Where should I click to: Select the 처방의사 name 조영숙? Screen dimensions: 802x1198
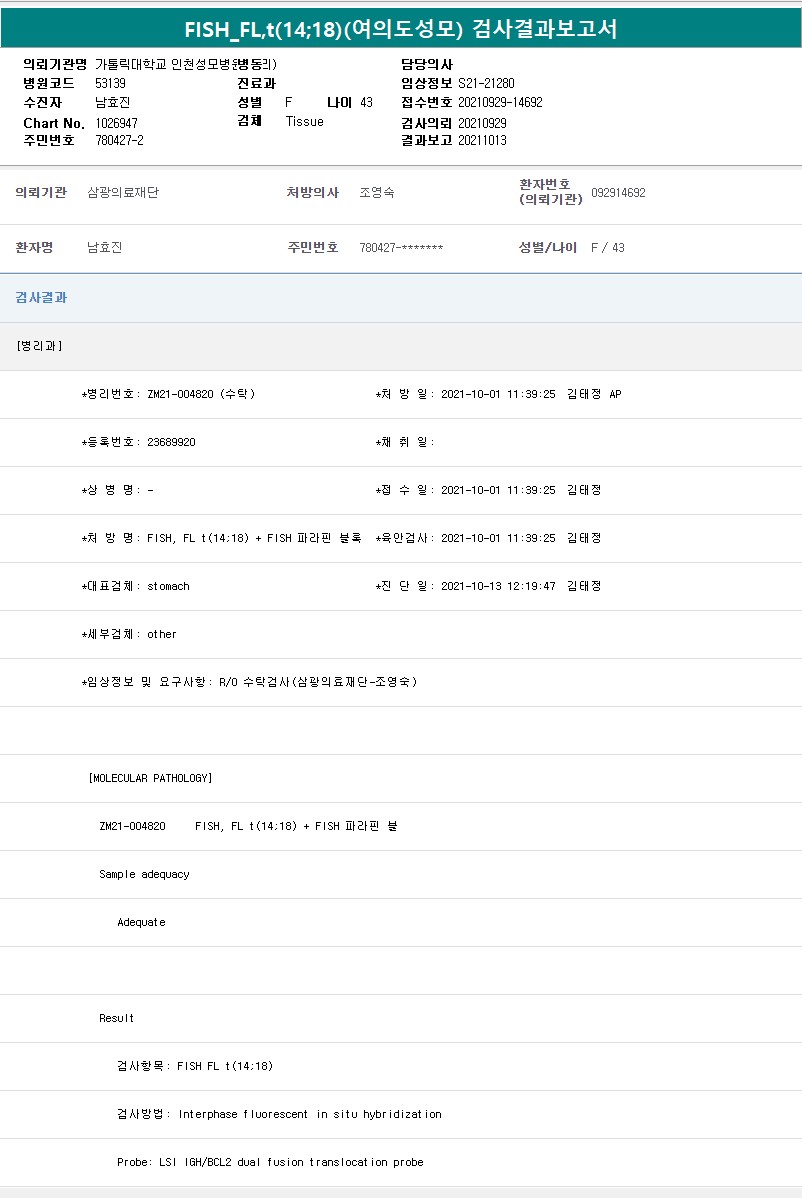point(376,193)
